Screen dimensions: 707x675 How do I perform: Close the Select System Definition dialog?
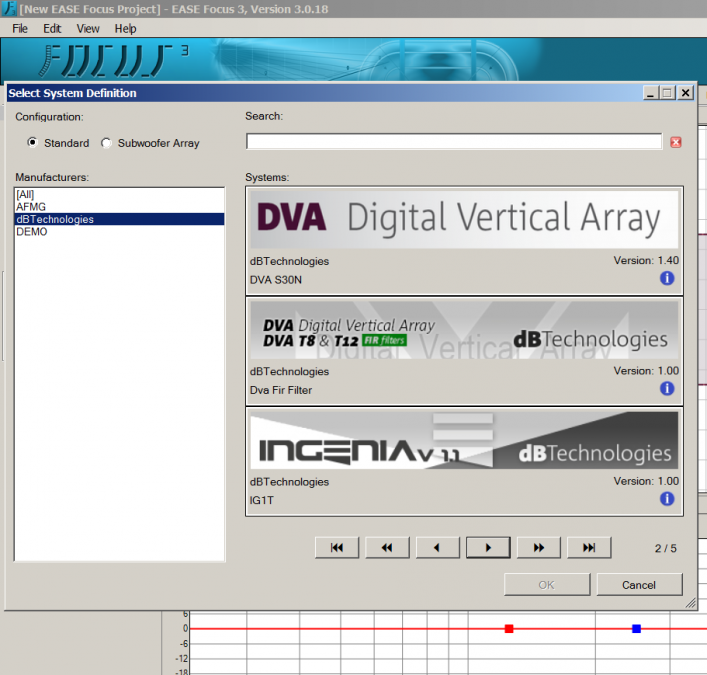[685, 93]
